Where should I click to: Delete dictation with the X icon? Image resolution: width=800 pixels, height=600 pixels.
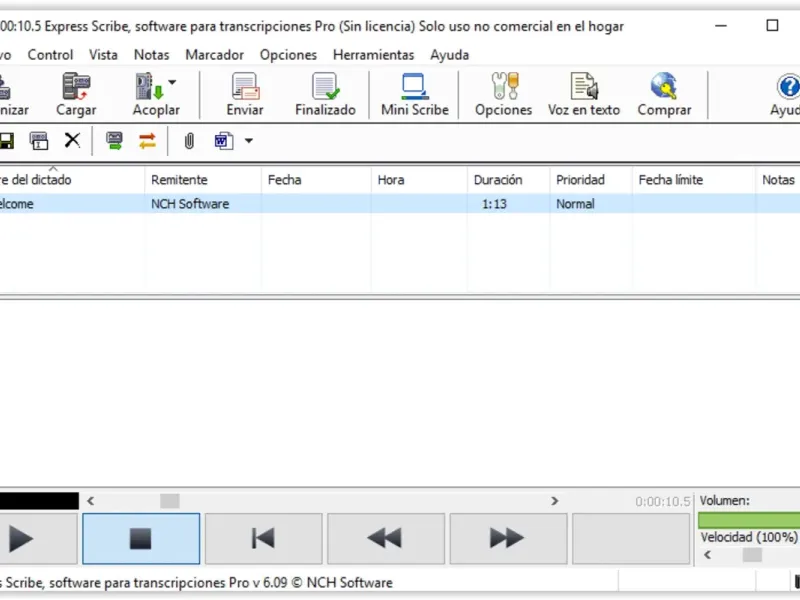click(72, 140)
